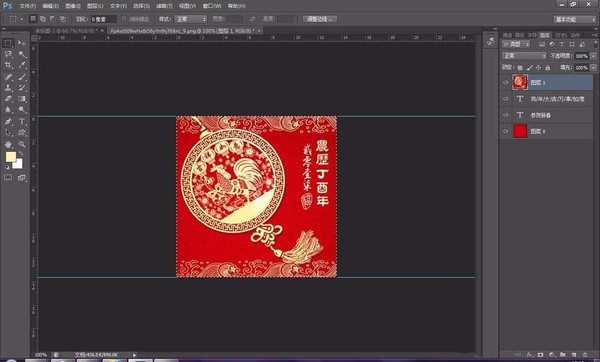Hide the top rooster image layer
The width and height of the screenshot is (600, 362).
[506, 82]
